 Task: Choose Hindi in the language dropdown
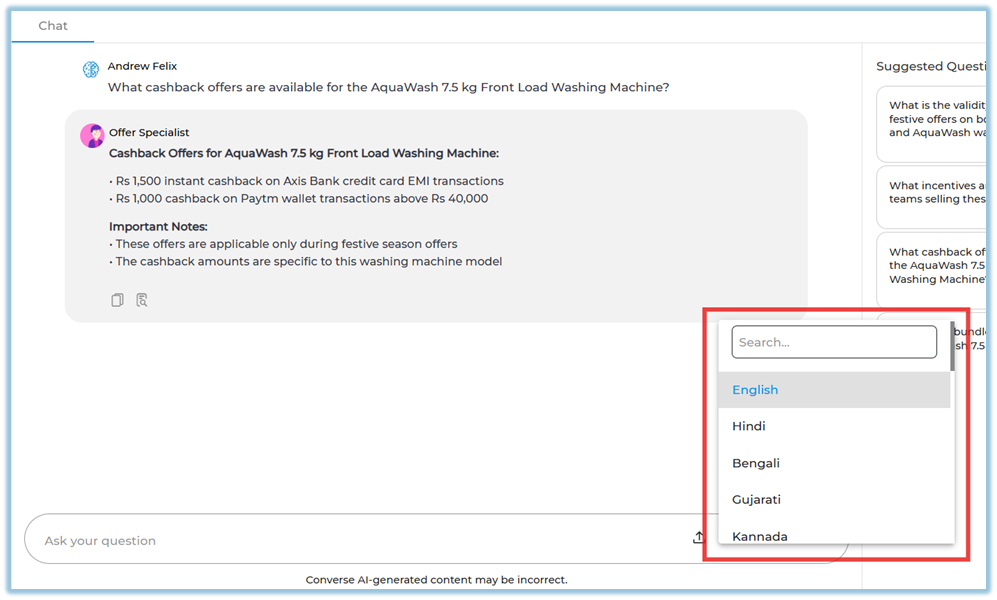click(x=749, y=426)
